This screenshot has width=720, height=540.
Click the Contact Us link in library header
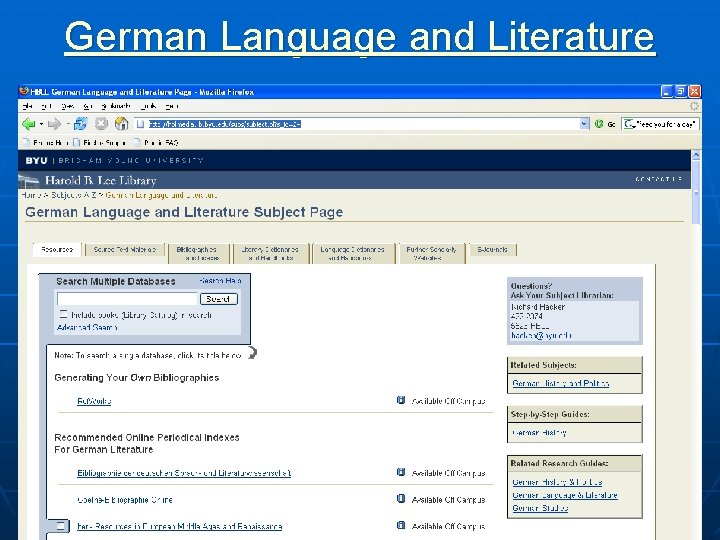[658, 179]
